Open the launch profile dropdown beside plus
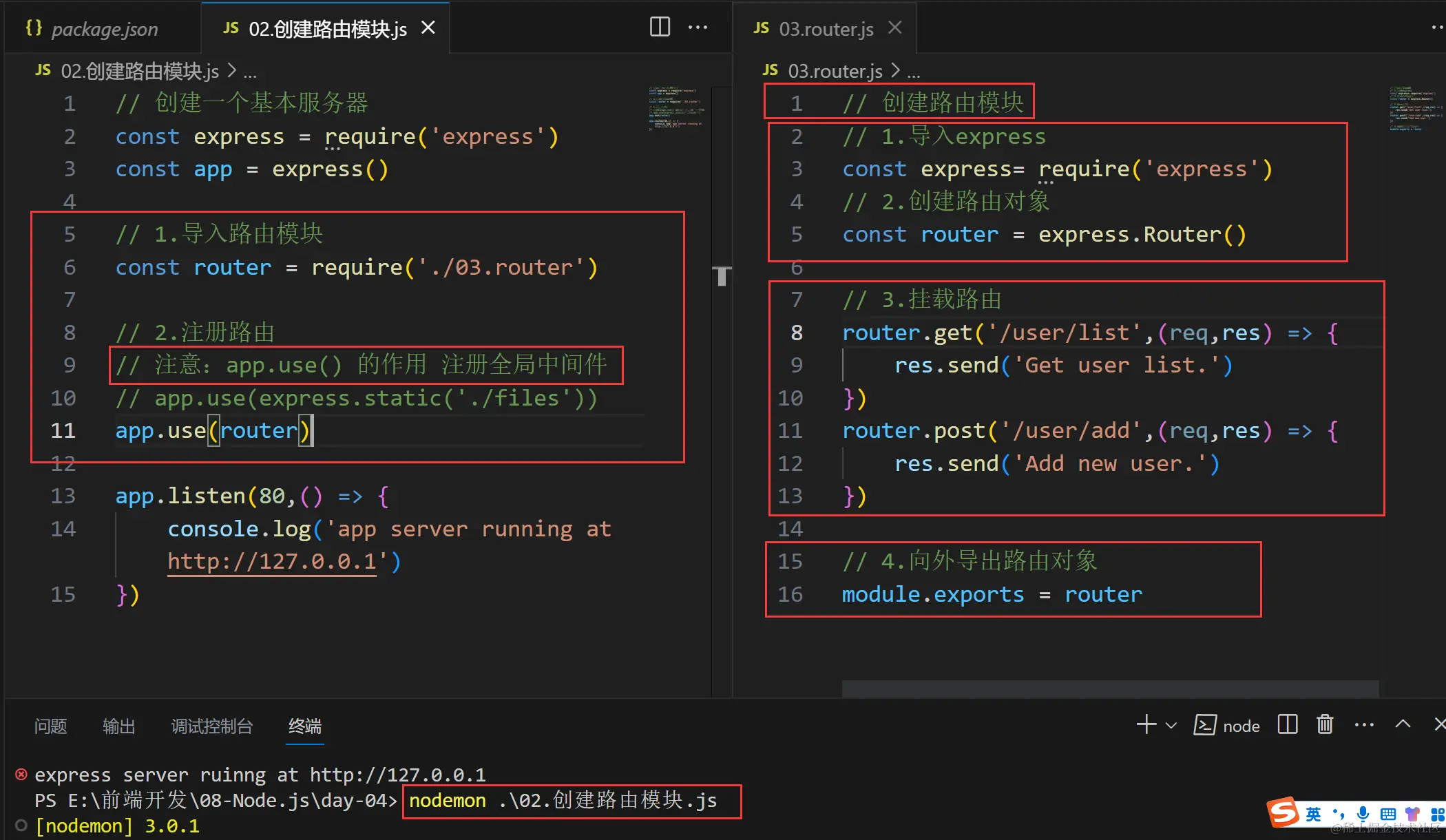The width and height of the screenshot is (1446, 840). 1171,726
